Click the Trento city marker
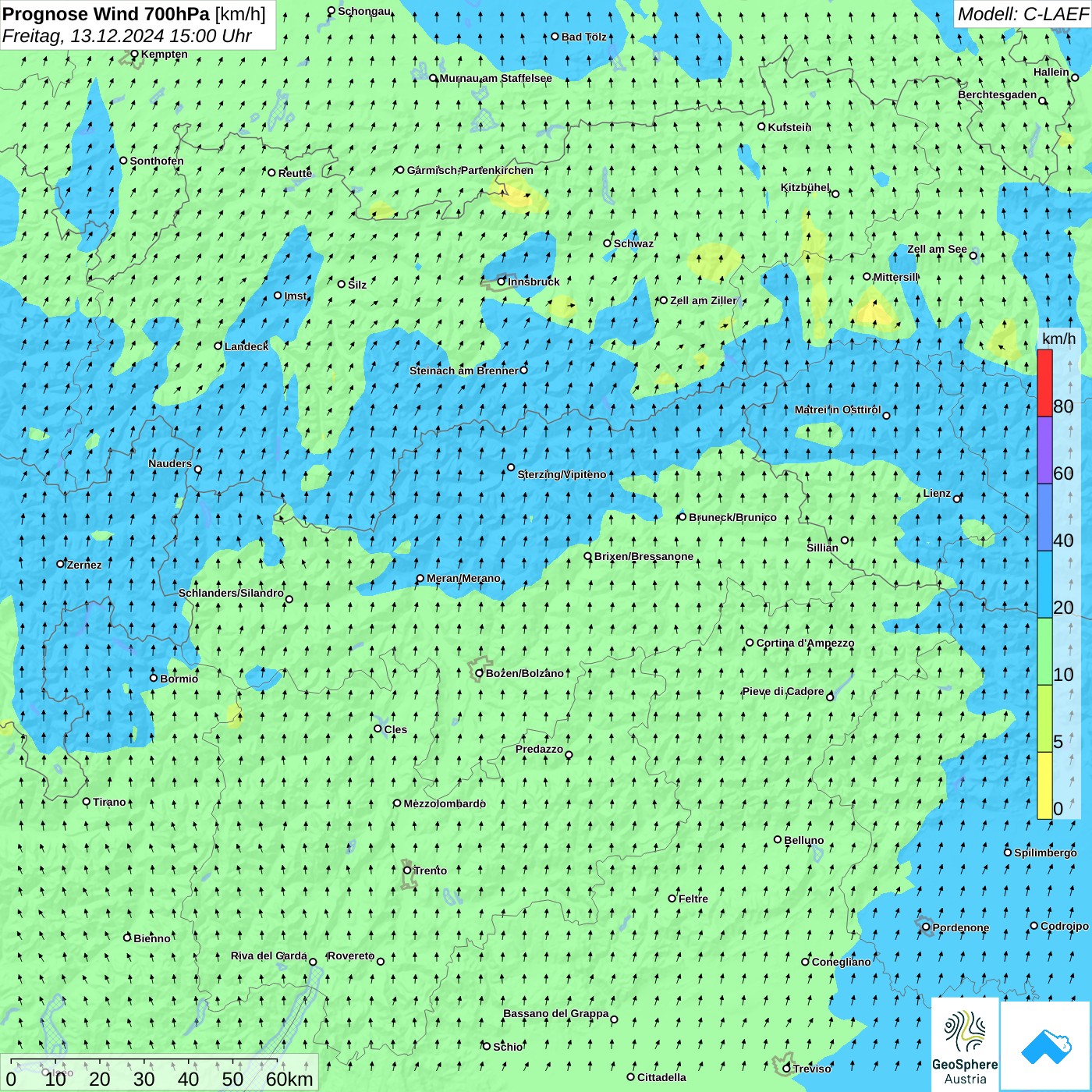1092x1092 pixels. 407,870
